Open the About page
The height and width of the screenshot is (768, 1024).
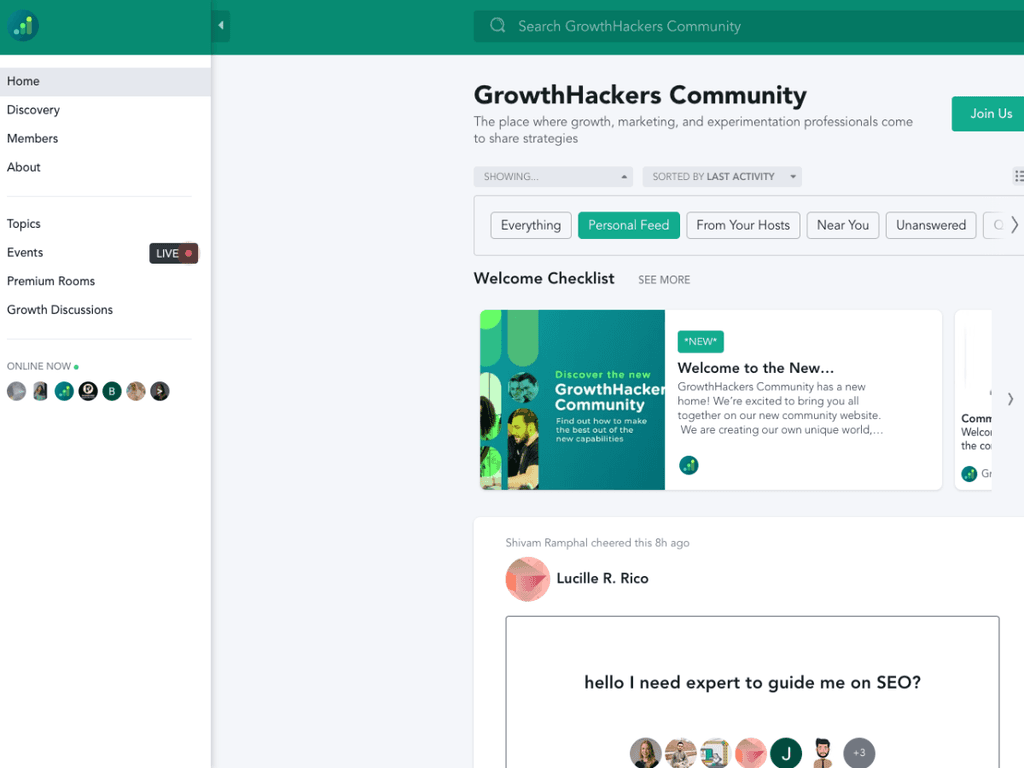tap(24, 167)
